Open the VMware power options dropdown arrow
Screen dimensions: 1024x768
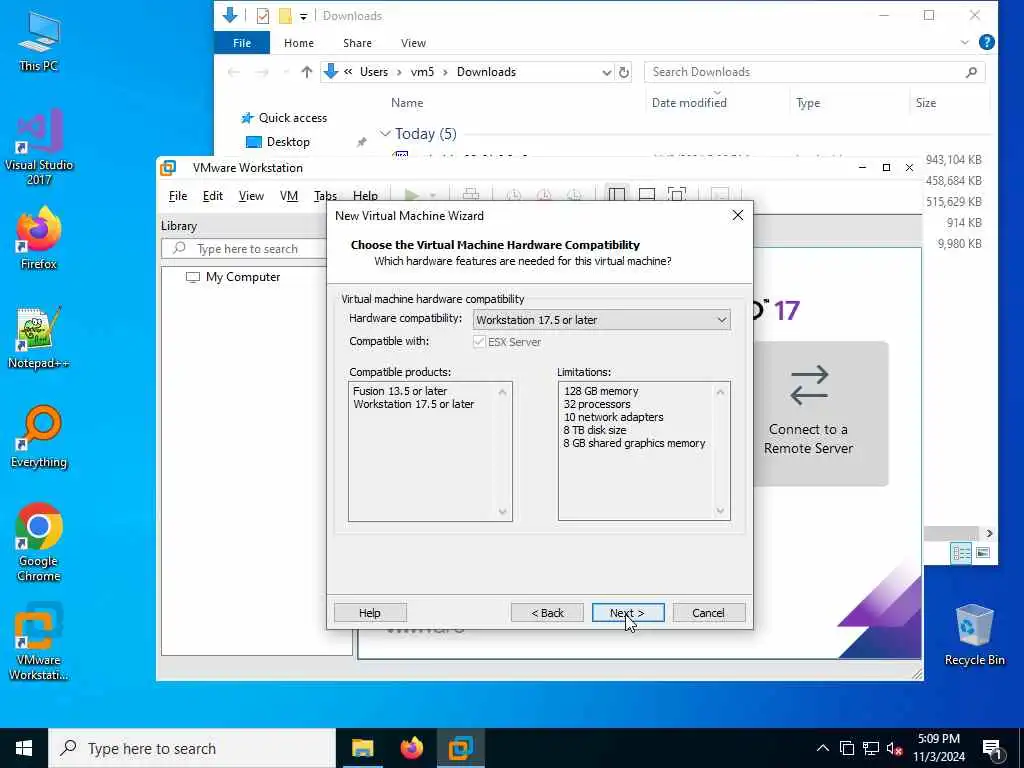click(x=432, y=195)
